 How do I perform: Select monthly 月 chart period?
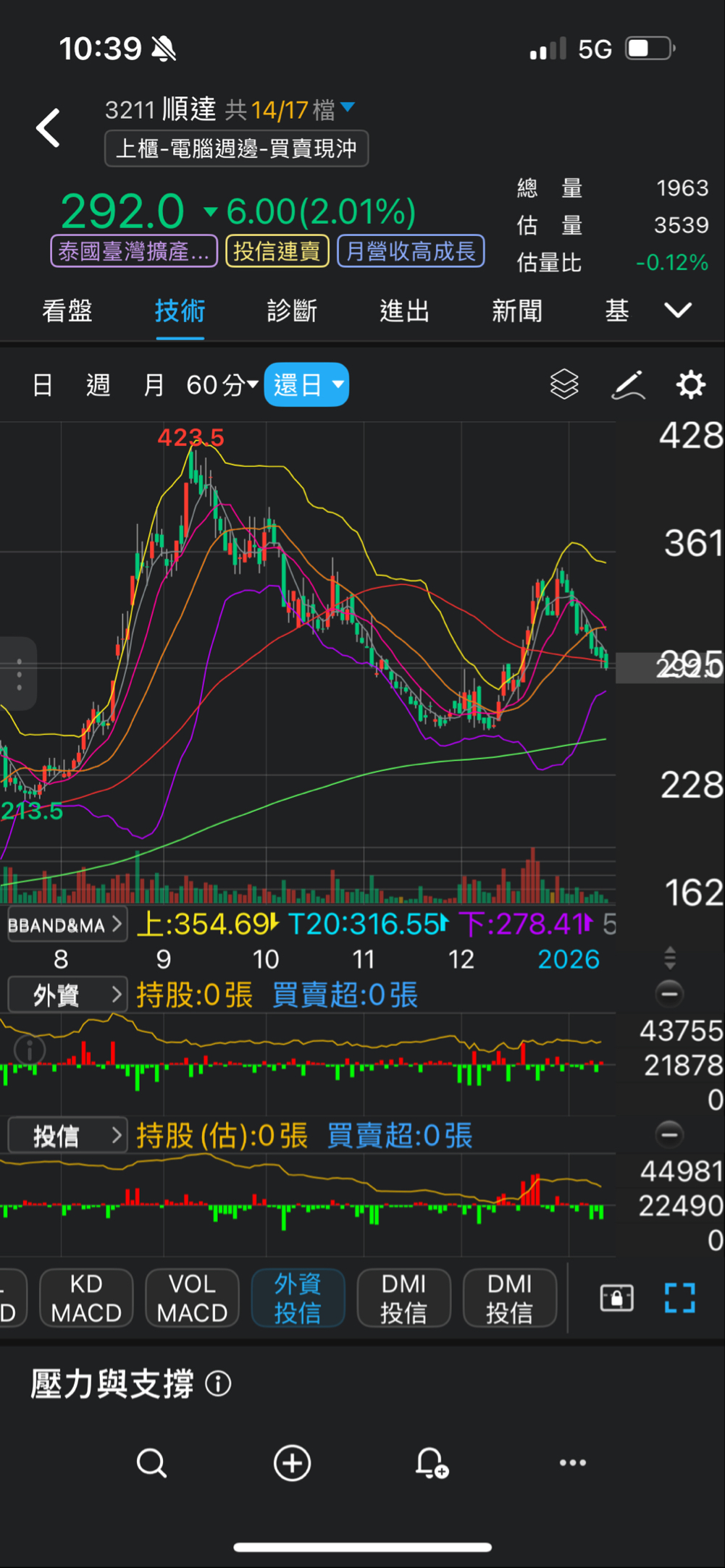tap(154, 384)
